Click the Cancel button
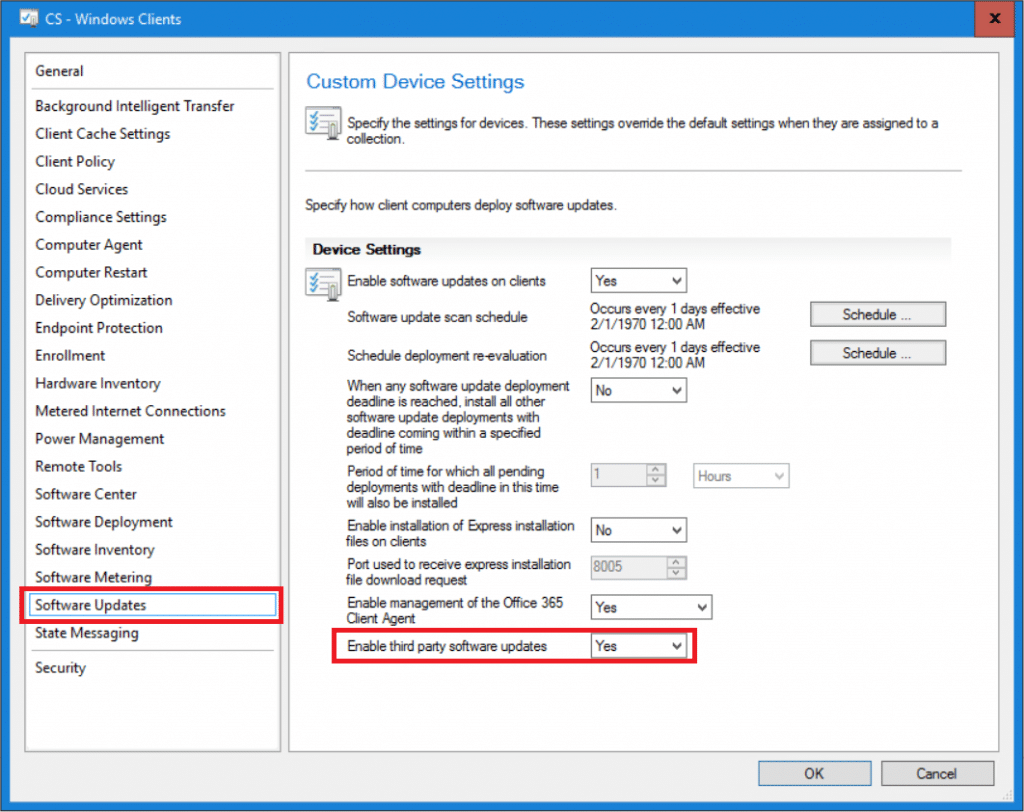Image resolution: width=1024 pixels, height=812 pixels. tap(937, 773)
